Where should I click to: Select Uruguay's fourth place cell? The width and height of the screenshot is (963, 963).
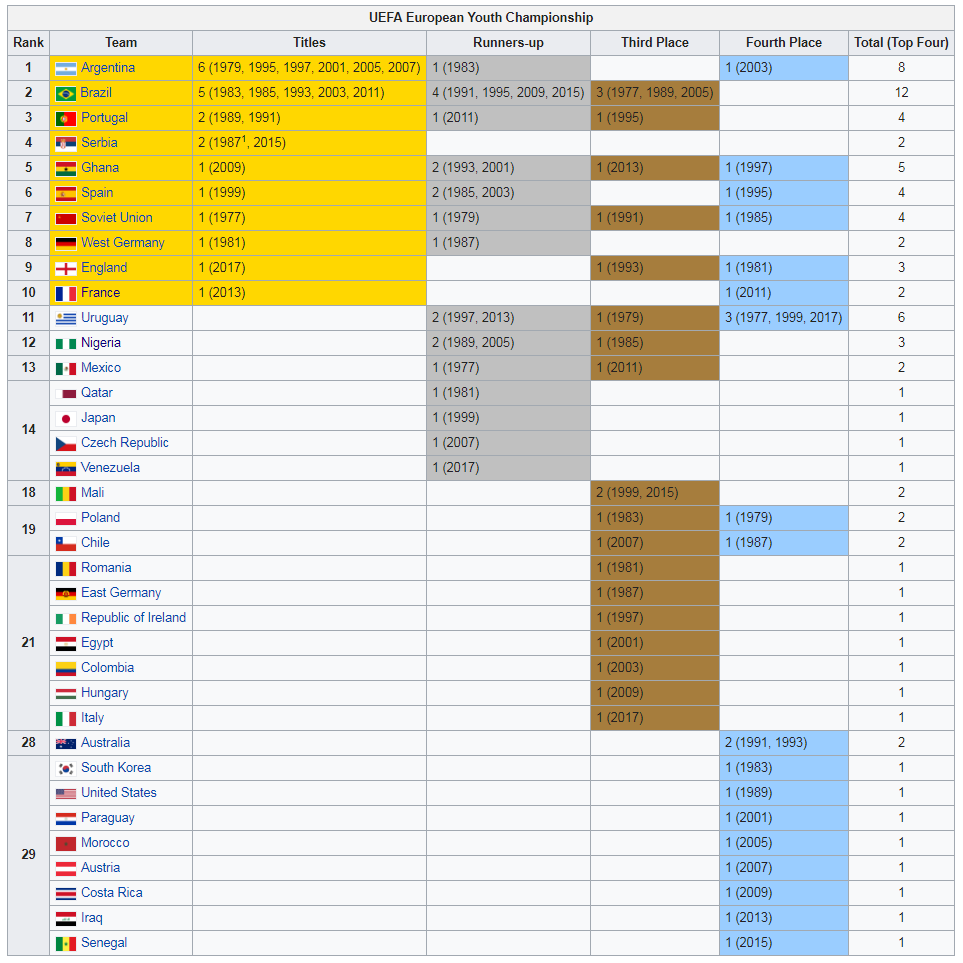[x=784, y=318]
